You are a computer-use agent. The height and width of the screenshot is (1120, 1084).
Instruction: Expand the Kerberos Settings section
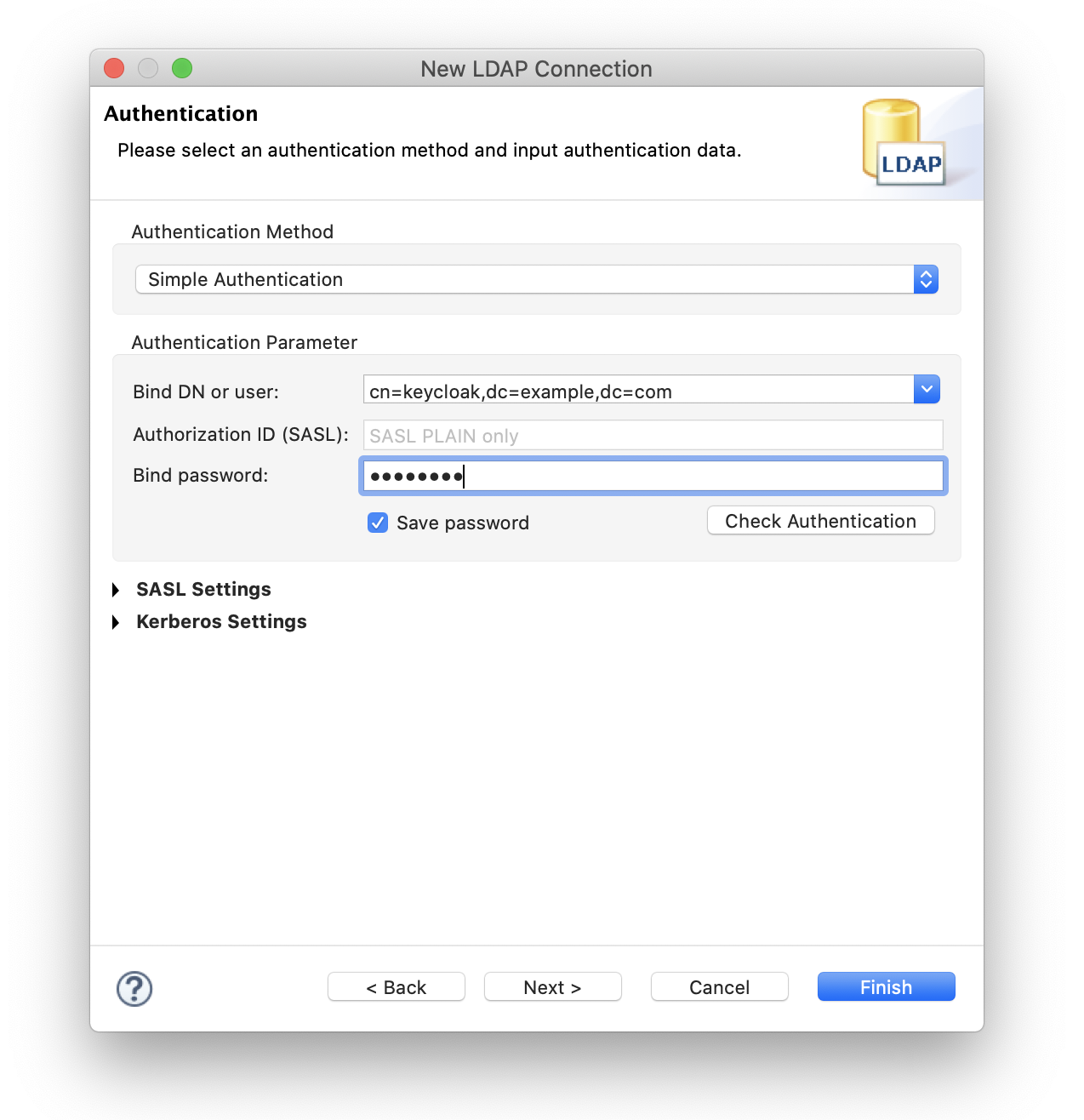[x=116, y=622]
